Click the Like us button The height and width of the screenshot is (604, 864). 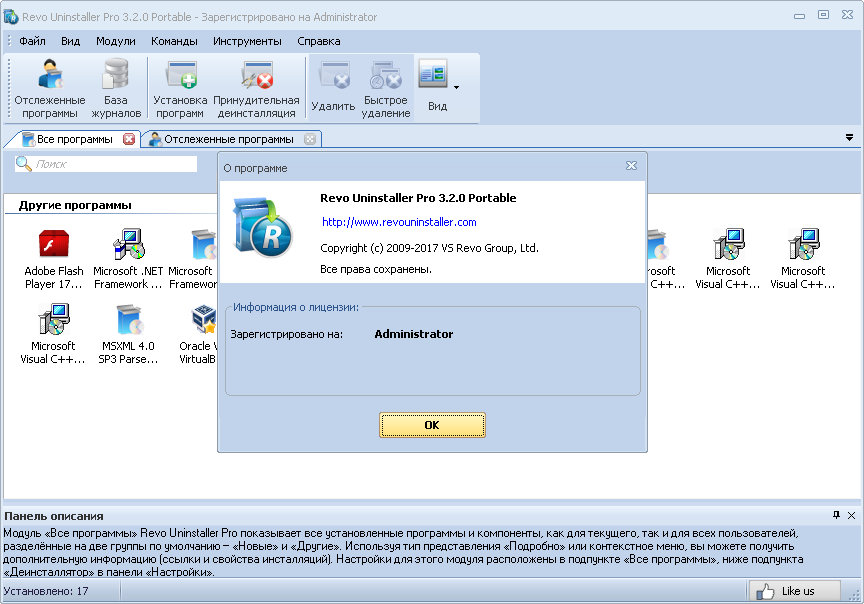pyautogui.click(x=795, y=591)
